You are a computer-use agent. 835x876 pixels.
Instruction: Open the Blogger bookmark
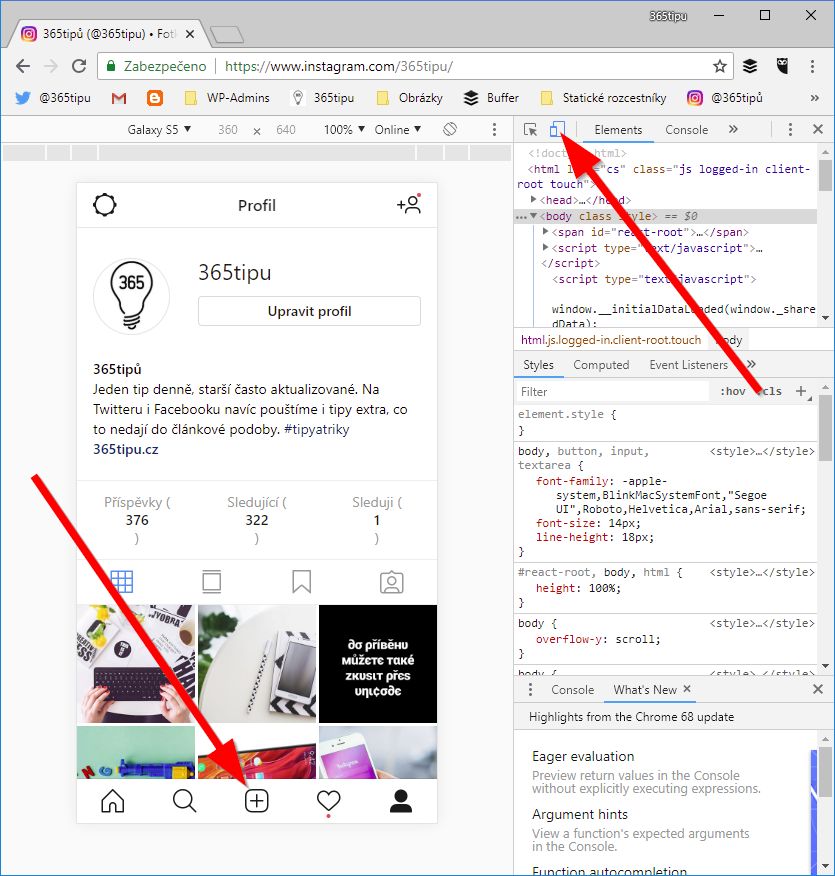coord(155,98)
